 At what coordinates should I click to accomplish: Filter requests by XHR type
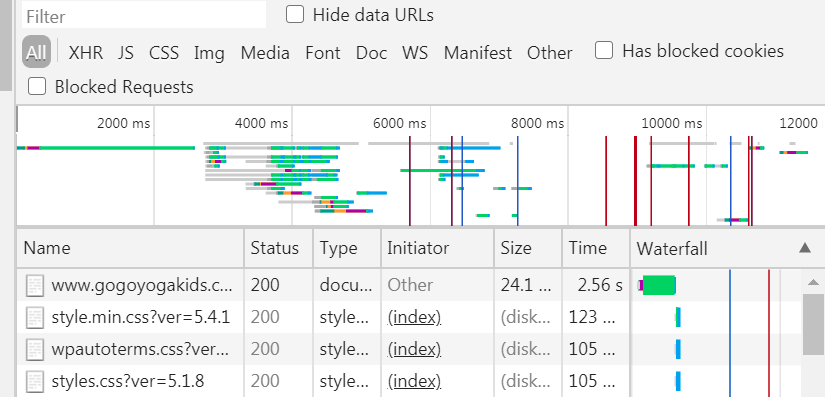click(86, 53)
